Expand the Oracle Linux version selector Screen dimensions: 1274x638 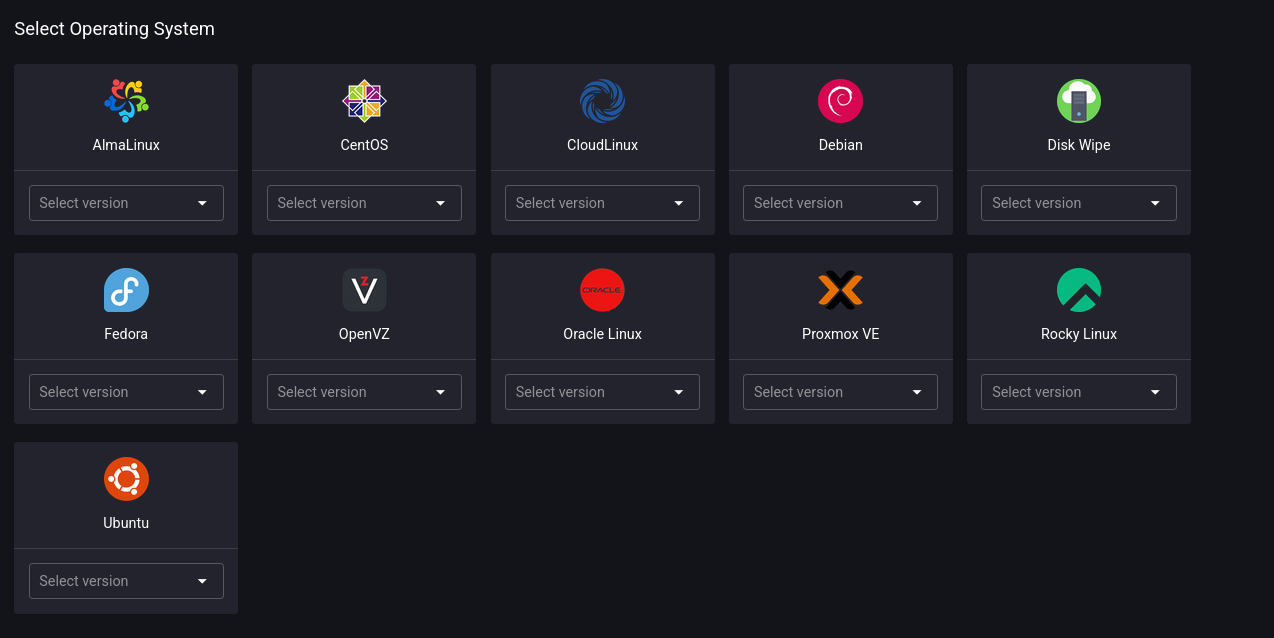click(602, 391)
